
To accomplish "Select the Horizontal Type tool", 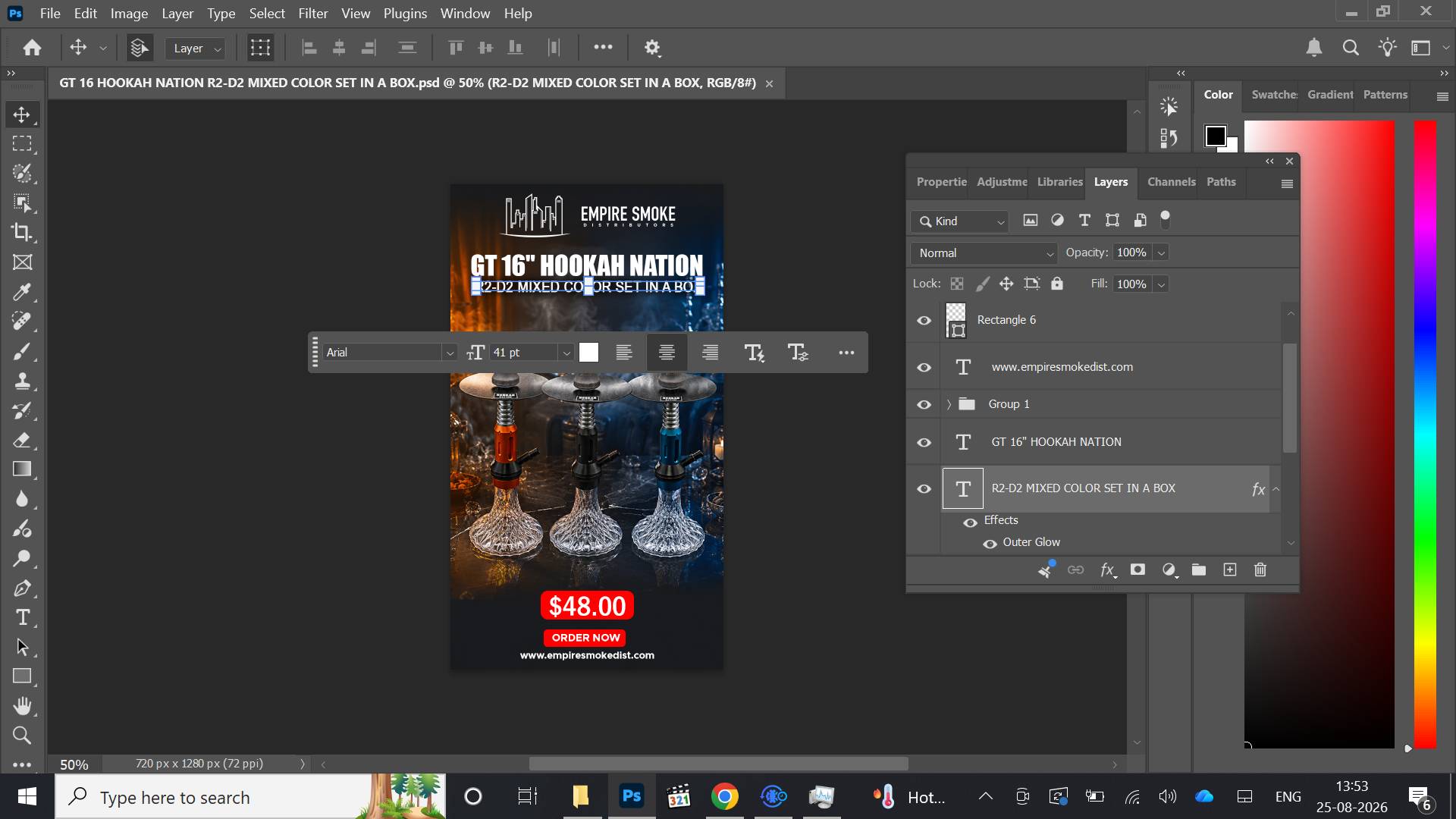I will click(x=22, y=617).
